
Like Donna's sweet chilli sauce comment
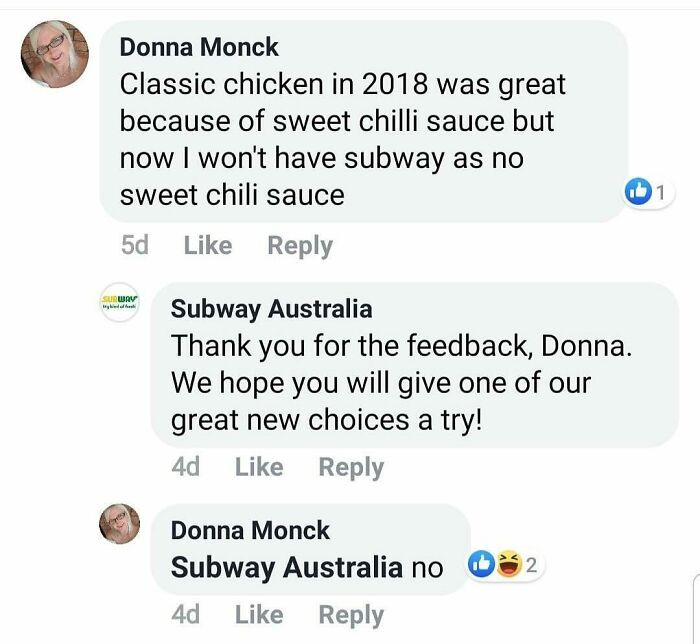208,246
